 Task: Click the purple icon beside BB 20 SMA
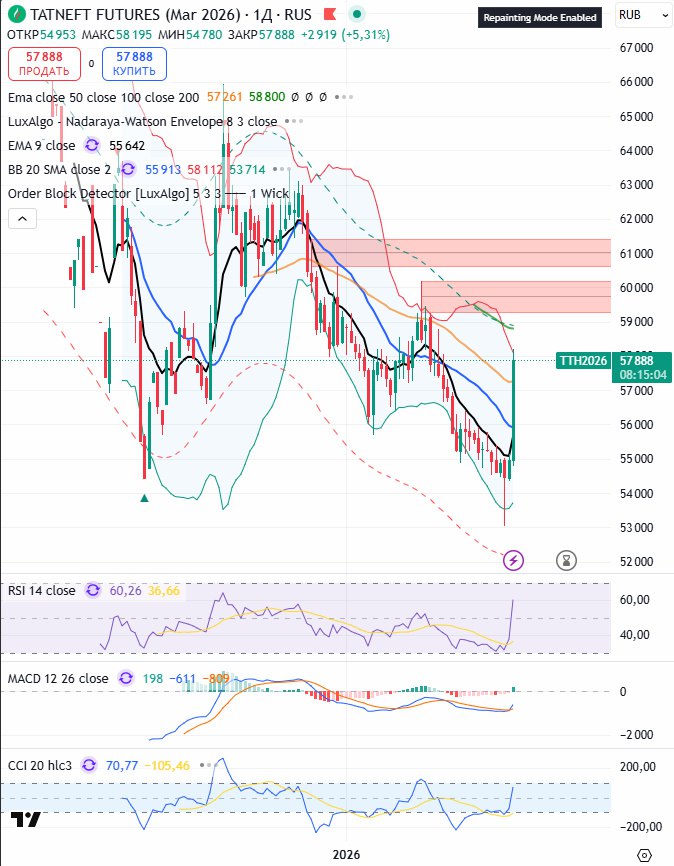(x=127, y=169)
